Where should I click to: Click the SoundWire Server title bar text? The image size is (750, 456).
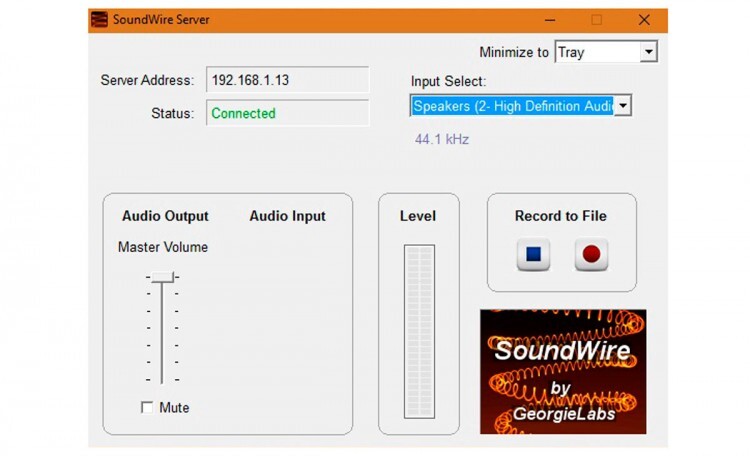(x=161, y=20)
